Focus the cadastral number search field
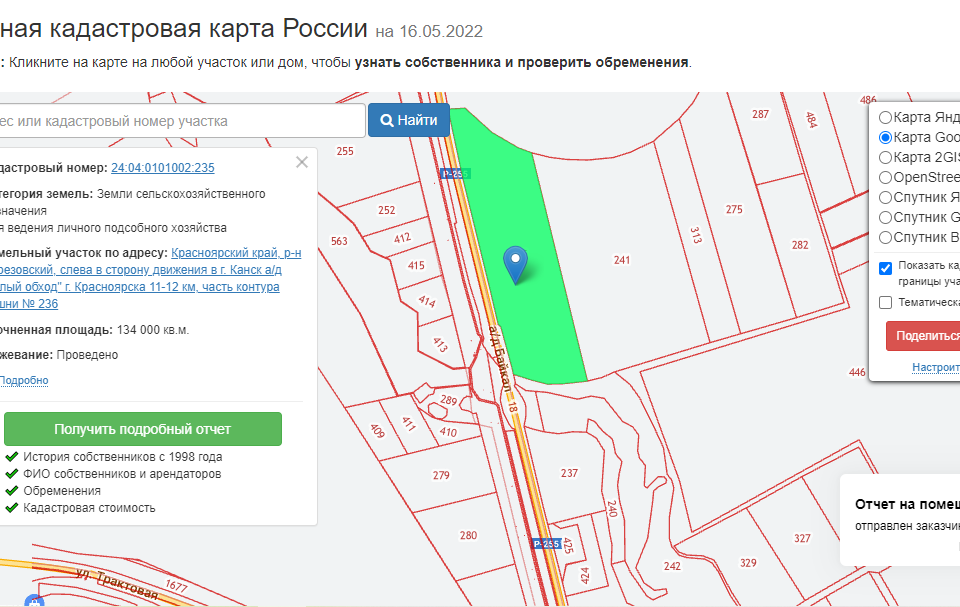The width and height of the screenshot is (960, 607). [180, 121]
